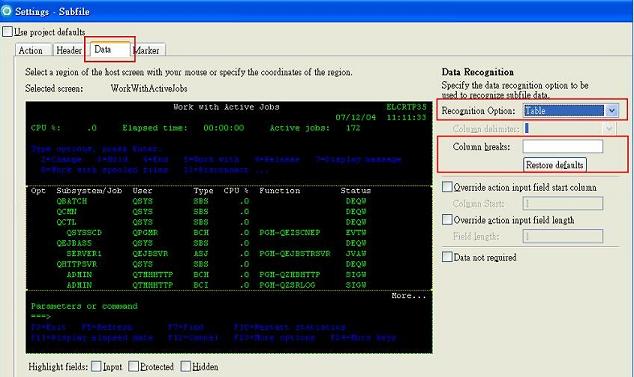The width and height of the screenshot is (634, 377).
Task: Click the QEJBSVR user entry
Action: tap(150, 254)
